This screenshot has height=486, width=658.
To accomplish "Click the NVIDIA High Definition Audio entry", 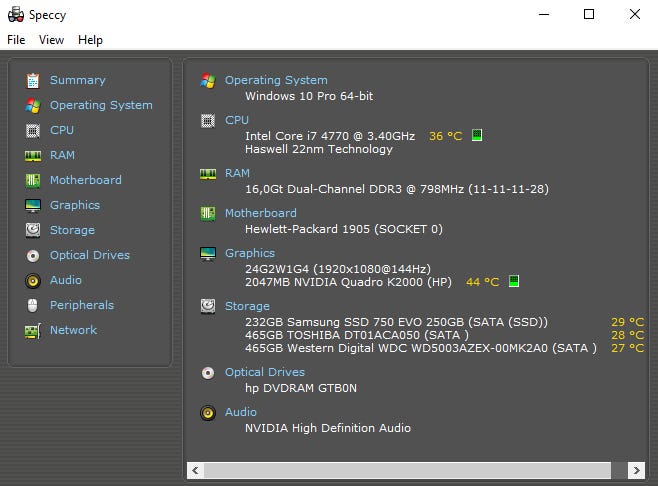I will (328, 428).
